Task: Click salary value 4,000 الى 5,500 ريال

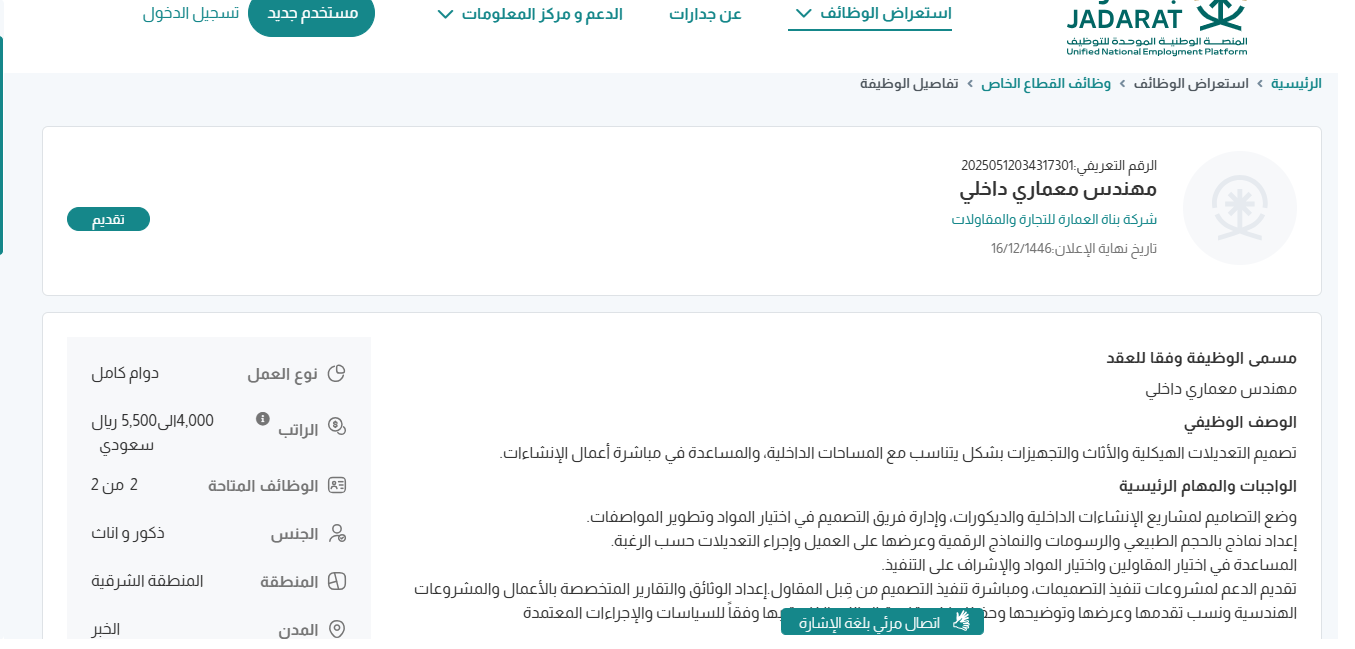Action: [x=152, y=433]
